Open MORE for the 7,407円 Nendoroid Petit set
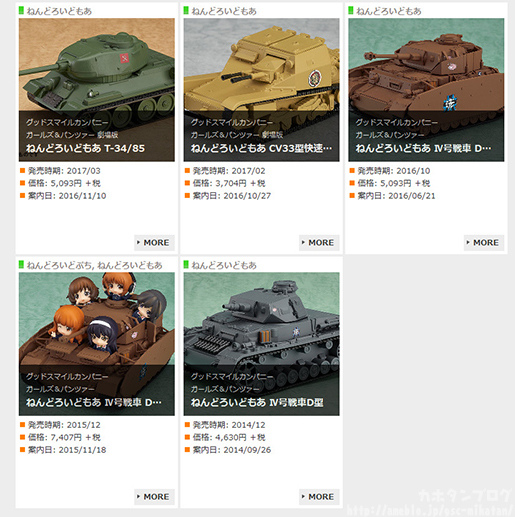 click(154, 497)
